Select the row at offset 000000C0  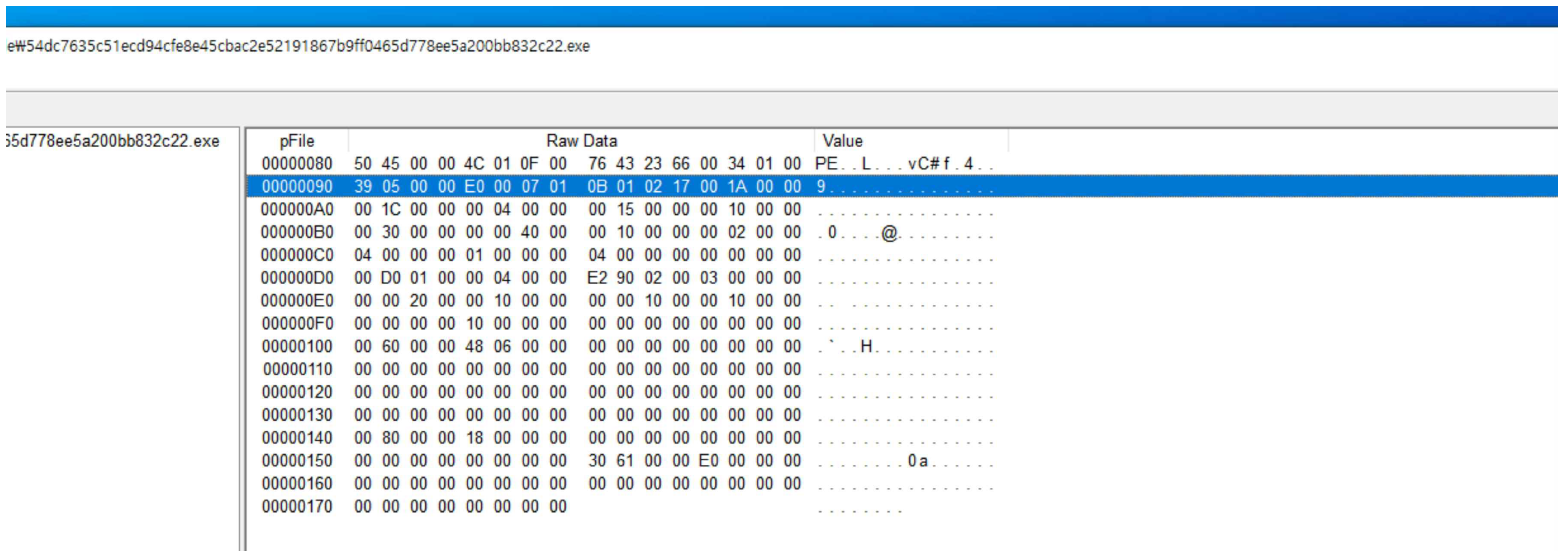(x=297, y=256)
